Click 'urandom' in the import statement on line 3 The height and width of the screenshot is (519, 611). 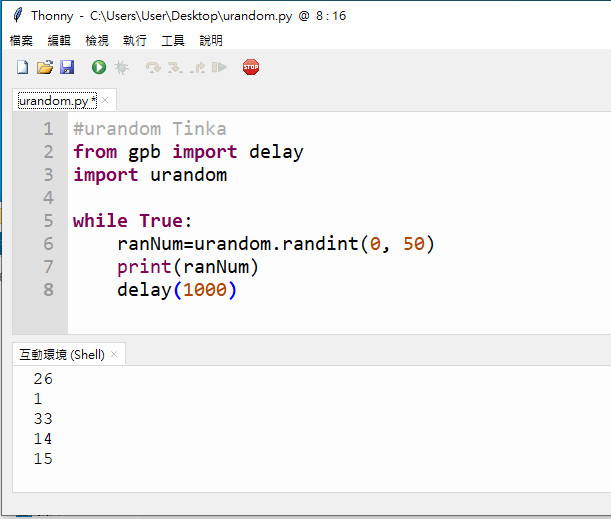188,175
